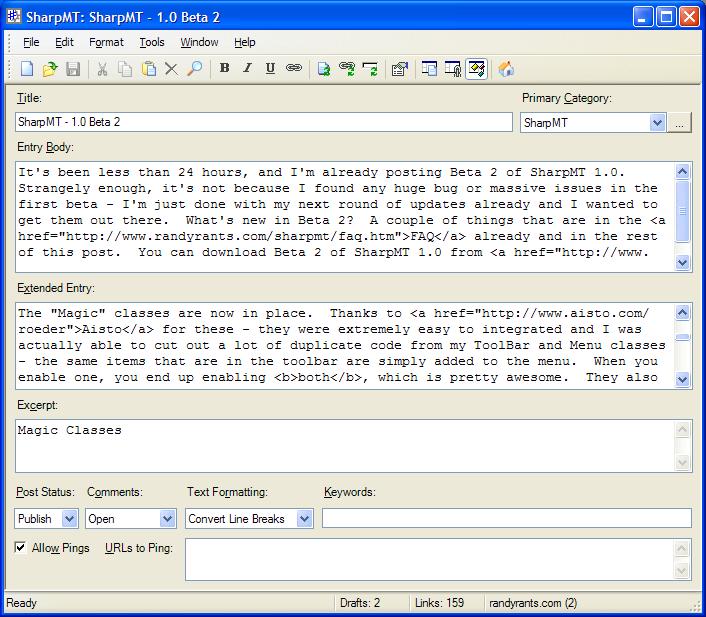
Task: Click the document refresh icon with green arrow
Action: pos(324,69)
